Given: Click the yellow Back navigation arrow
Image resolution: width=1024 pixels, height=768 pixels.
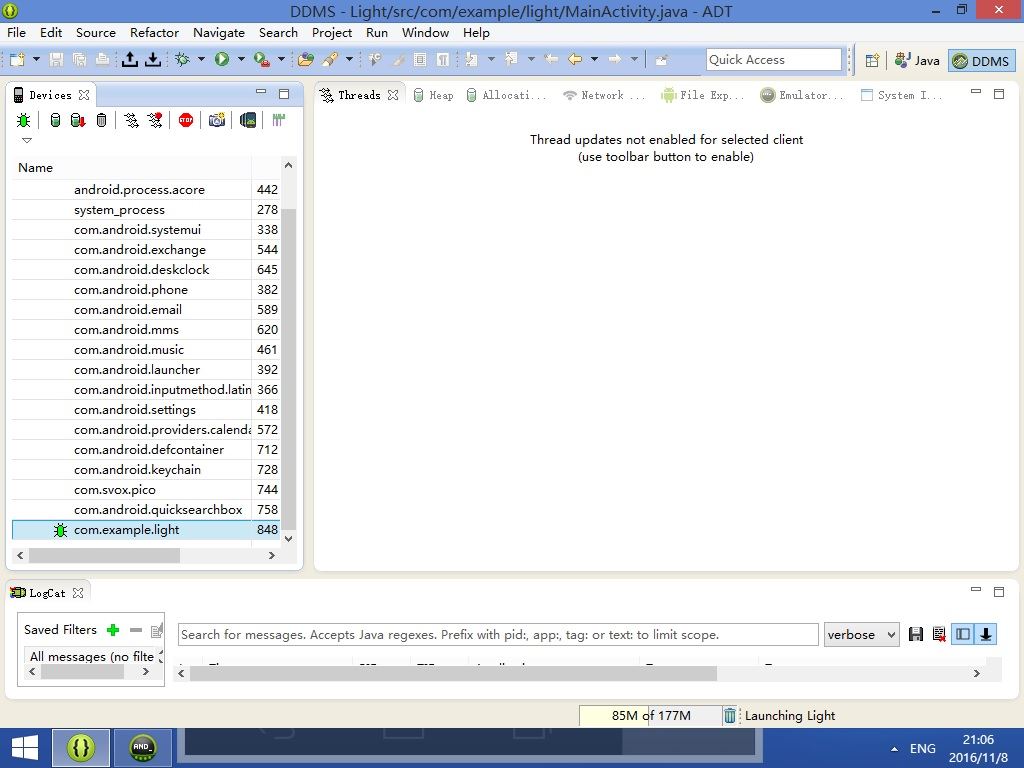Looking at the screenshot, I should pos(575,60).
